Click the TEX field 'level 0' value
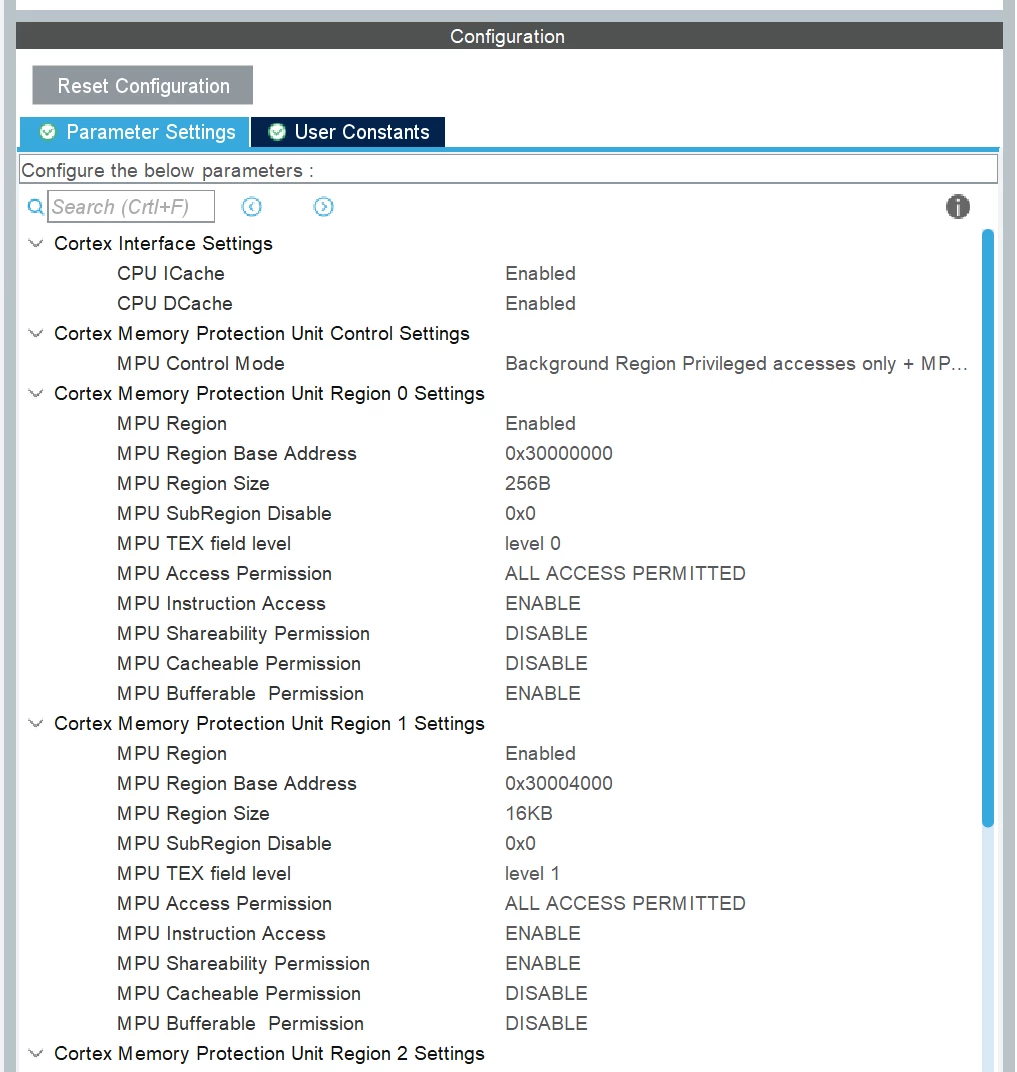This screenshot has height=1072, width=1017. coord(532,544)
